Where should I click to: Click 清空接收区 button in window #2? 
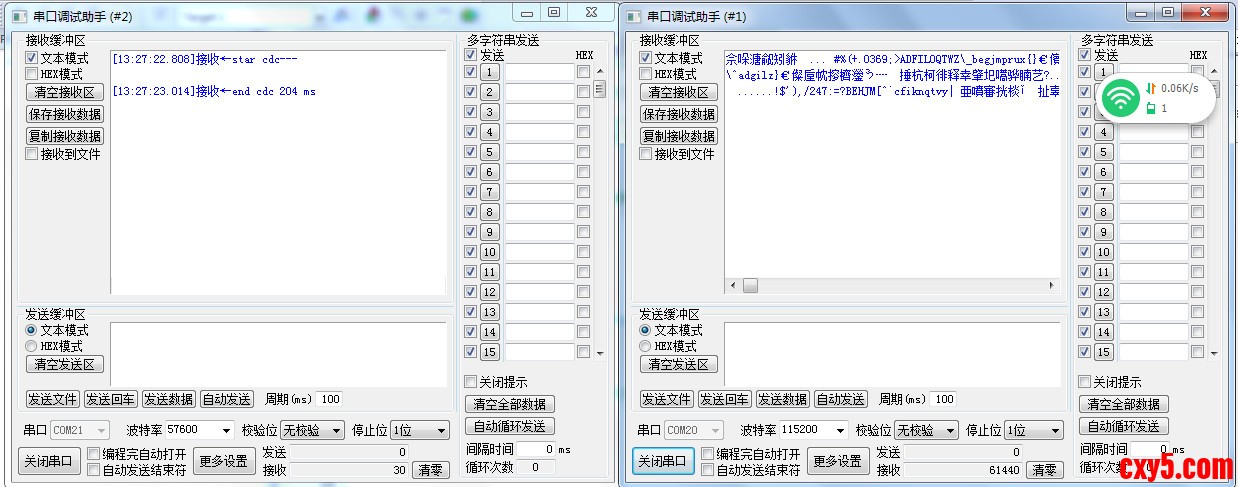pos(64,92)
